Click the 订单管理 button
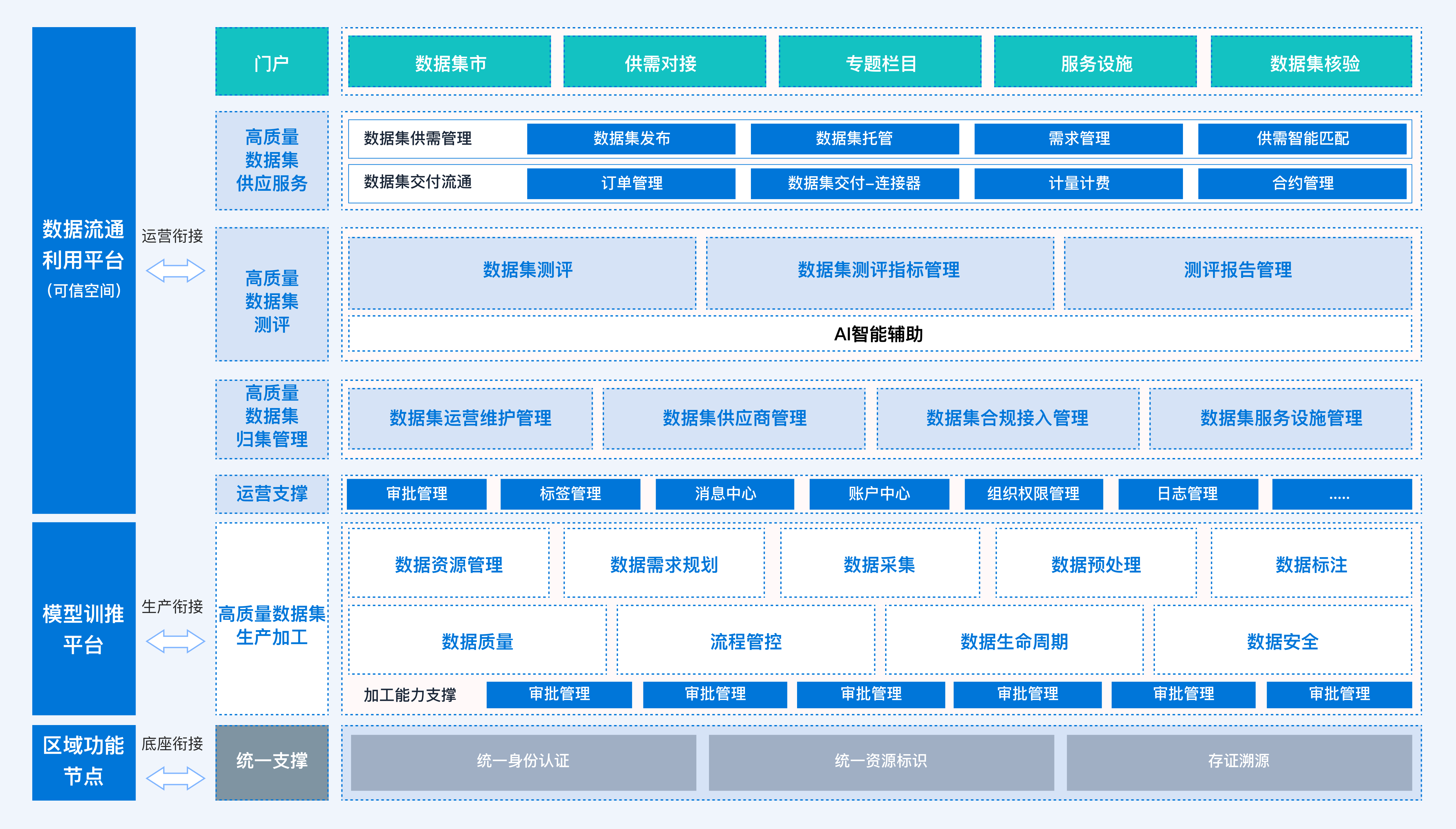Image resolution: width=1456 pixels, height=829 pixels. (631, 183)
